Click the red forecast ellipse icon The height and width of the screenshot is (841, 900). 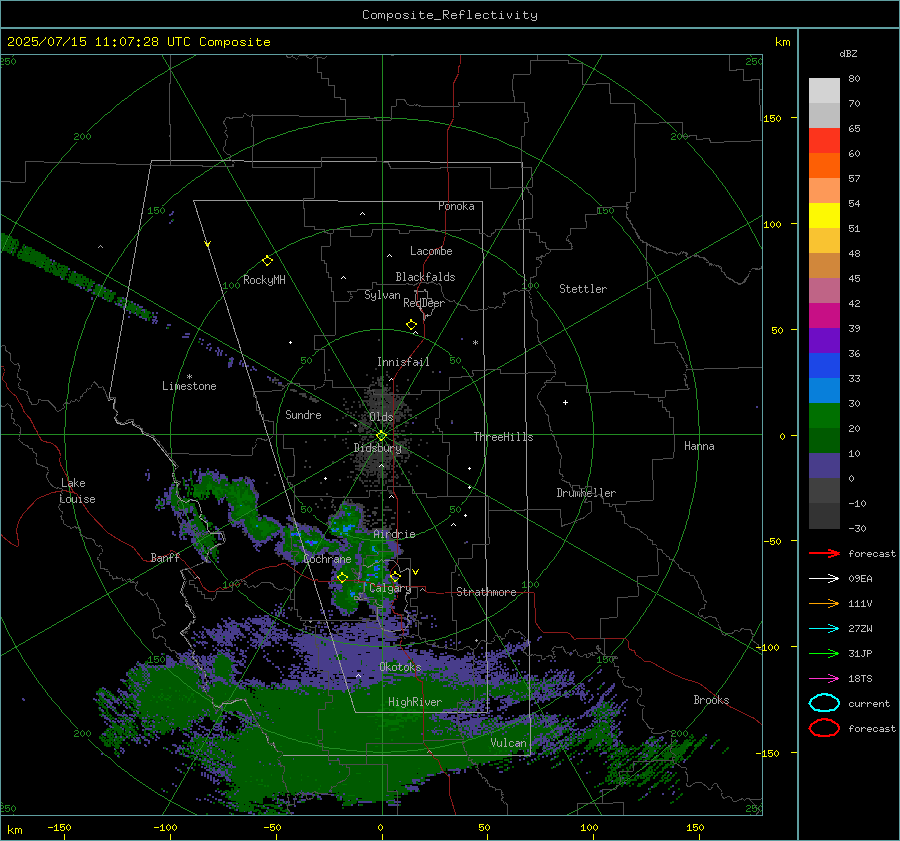(824, 728)
